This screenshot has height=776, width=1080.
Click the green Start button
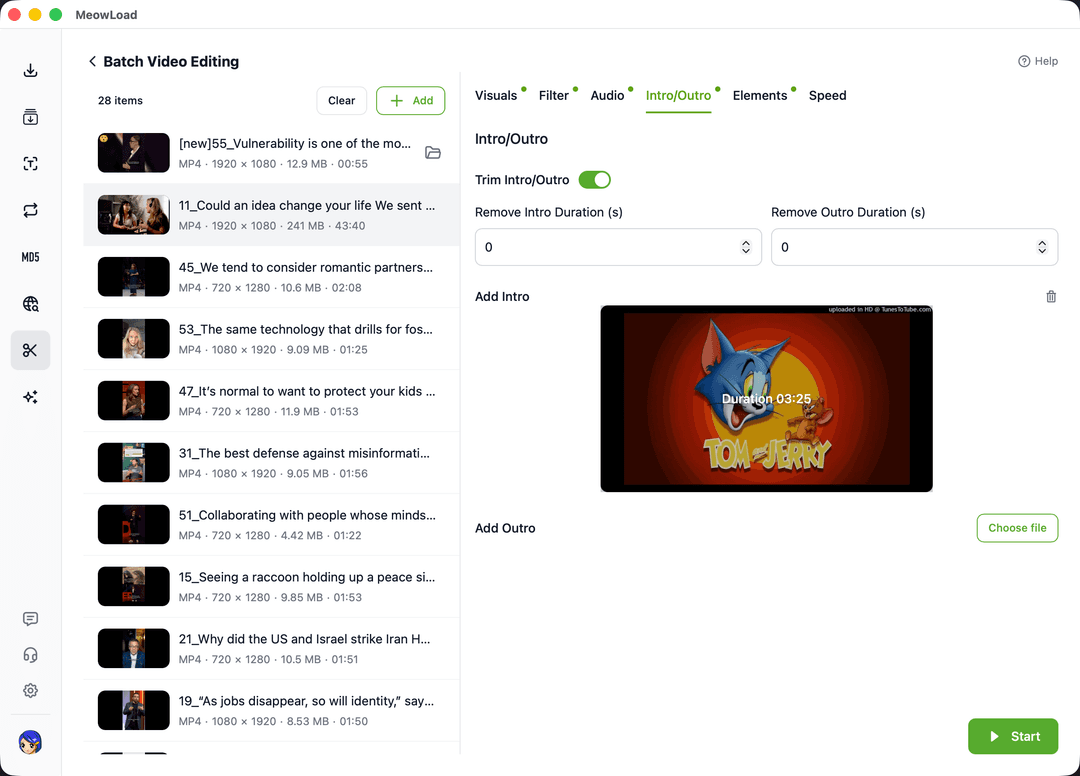[1012, 736]
